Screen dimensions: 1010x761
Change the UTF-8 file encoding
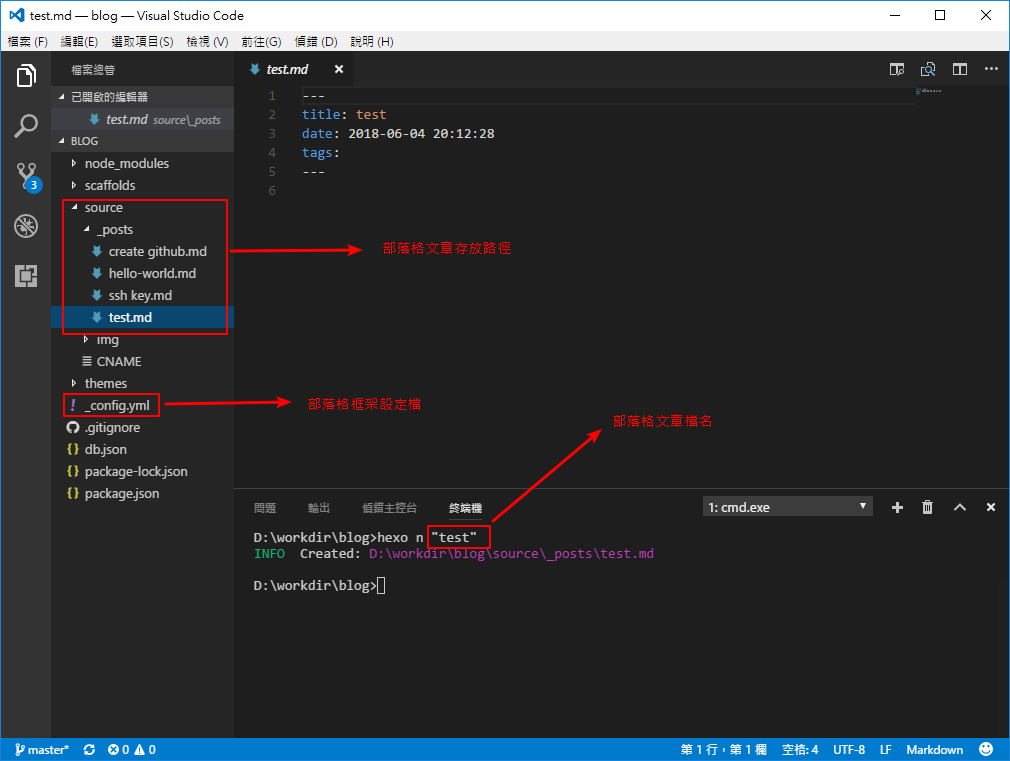coord(849,749)
